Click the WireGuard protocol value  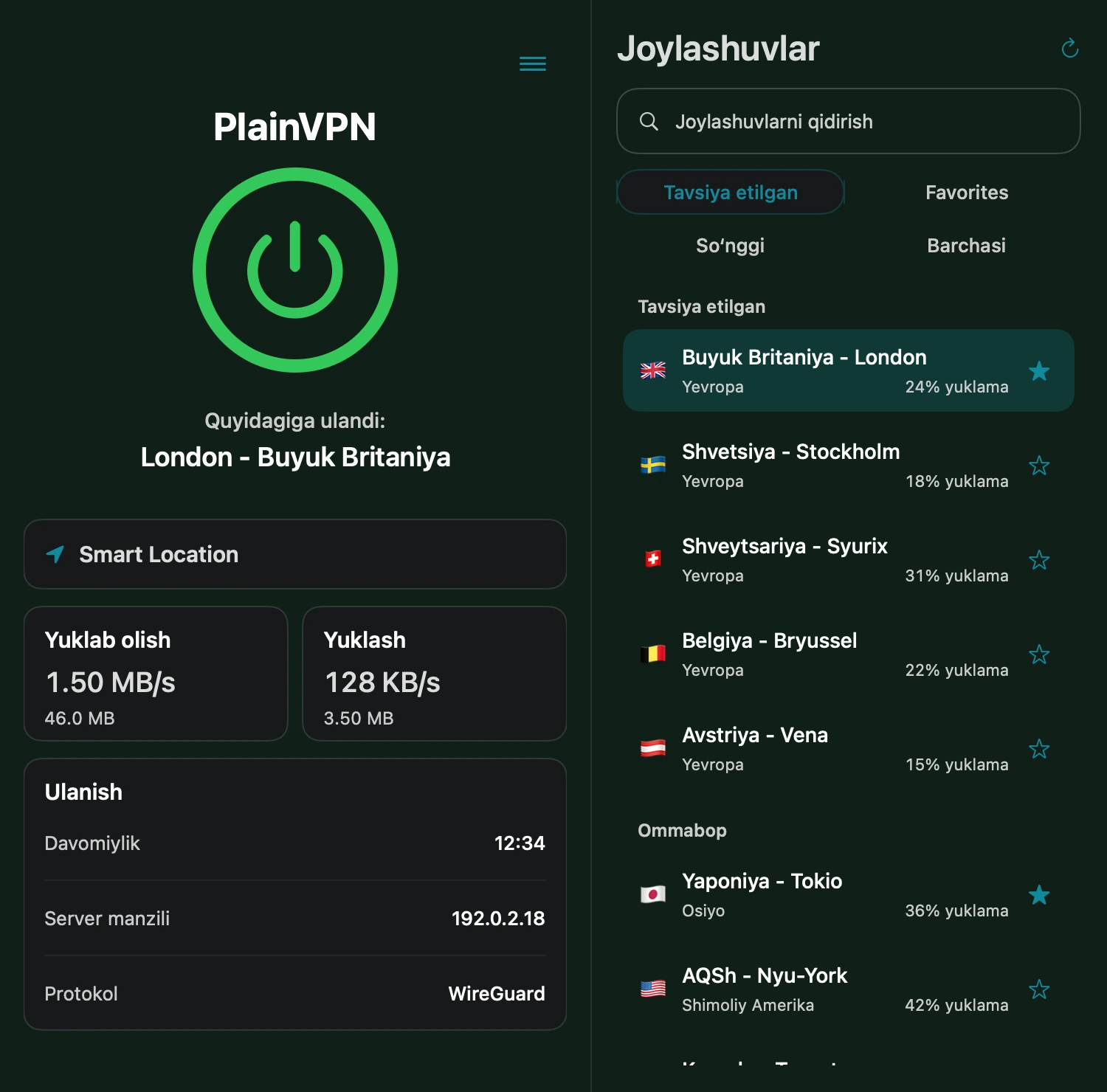497,993
